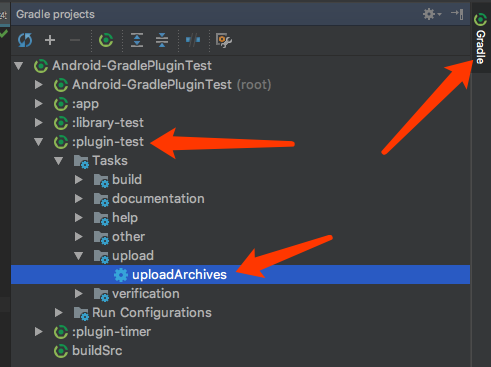Expand the documentation task group
This screenshot has width=491, height=367.
pos(79,199)
